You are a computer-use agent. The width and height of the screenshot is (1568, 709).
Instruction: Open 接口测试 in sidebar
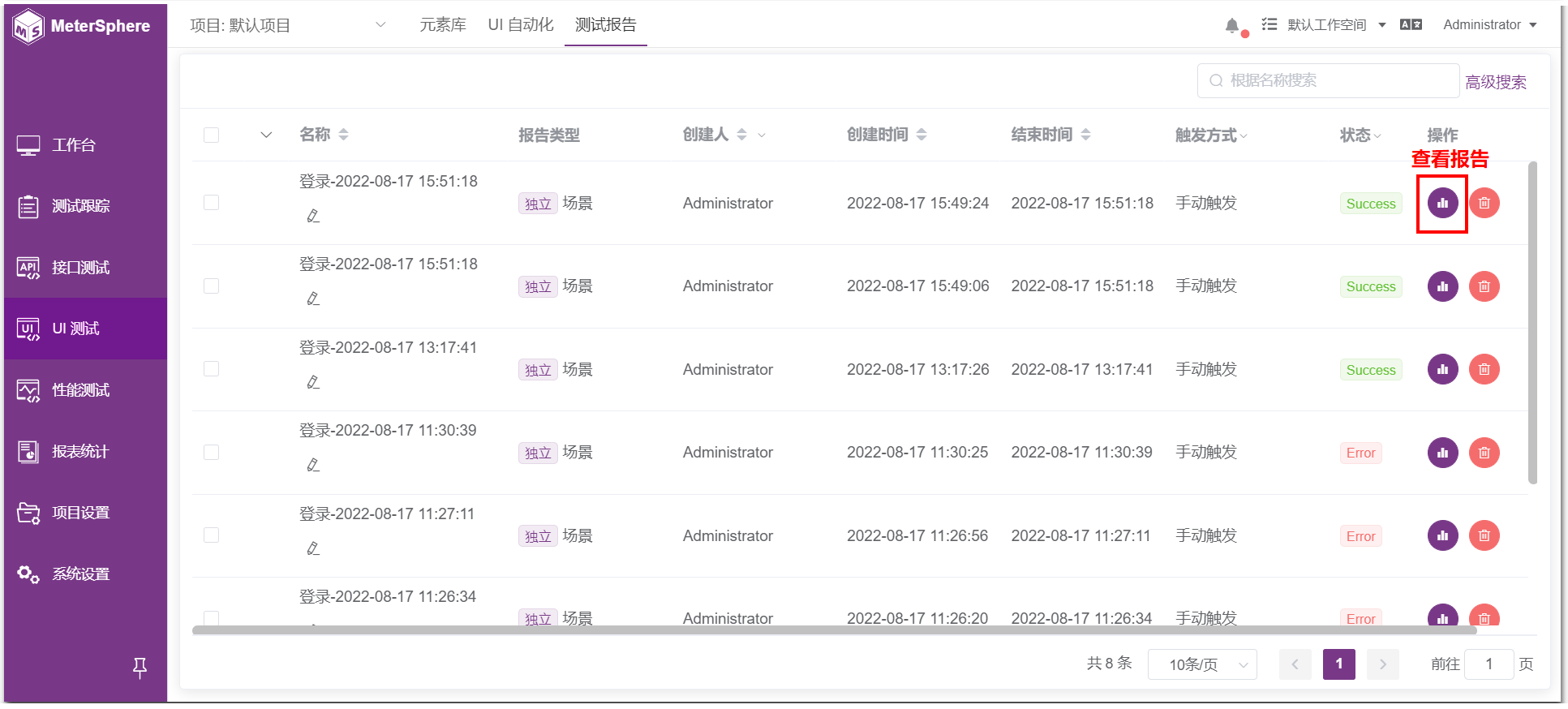[85, 268]
